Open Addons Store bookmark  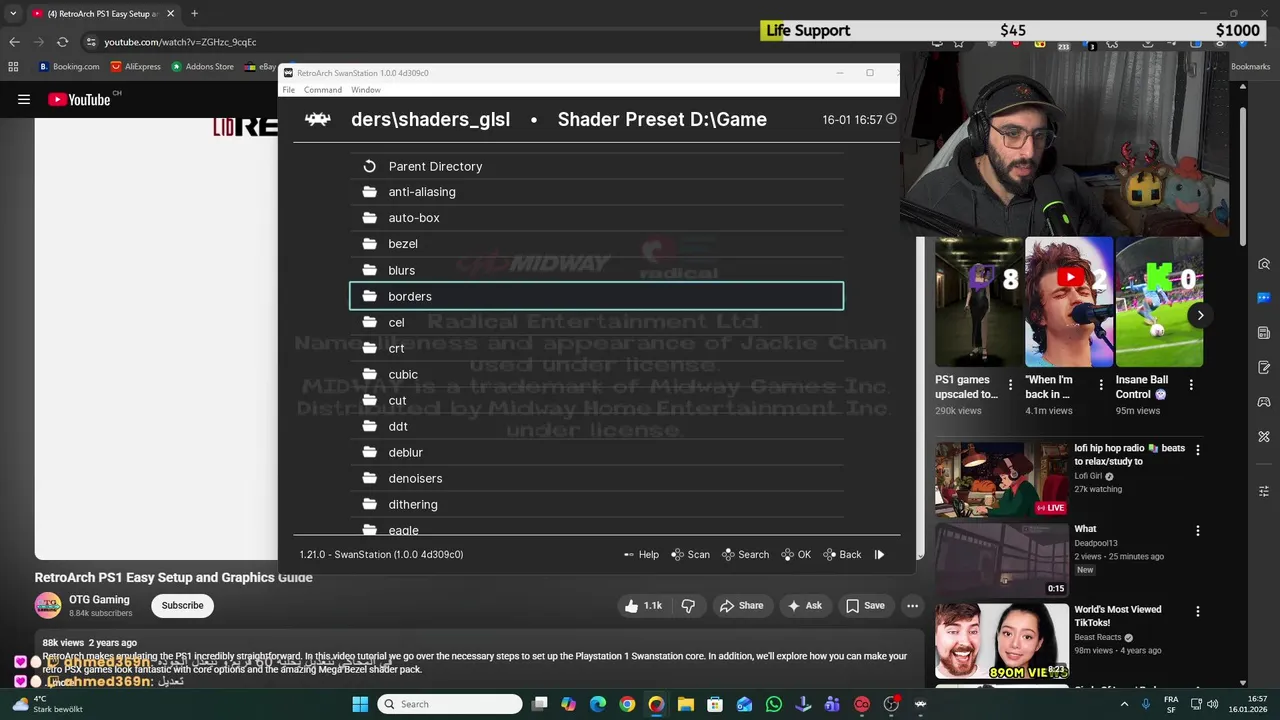click(x=203, y=67)
